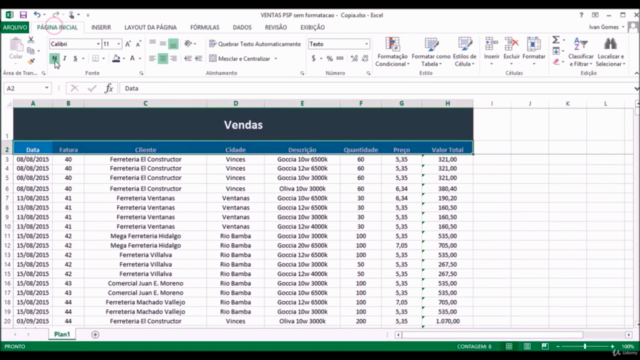Click the AutoSum sigma icon
Screen dimensions: 640x360
[x=556, y=40]
